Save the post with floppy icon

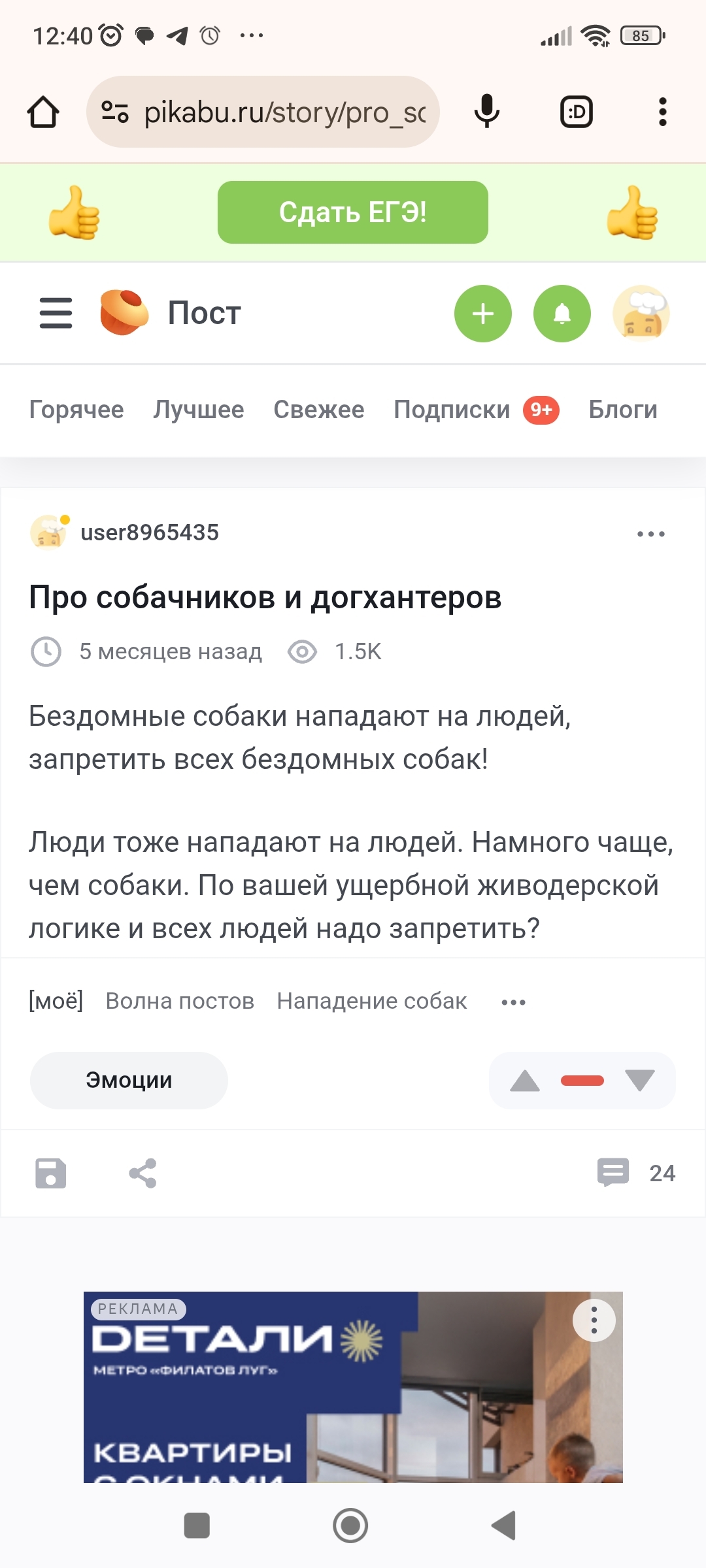point(51,1173)
